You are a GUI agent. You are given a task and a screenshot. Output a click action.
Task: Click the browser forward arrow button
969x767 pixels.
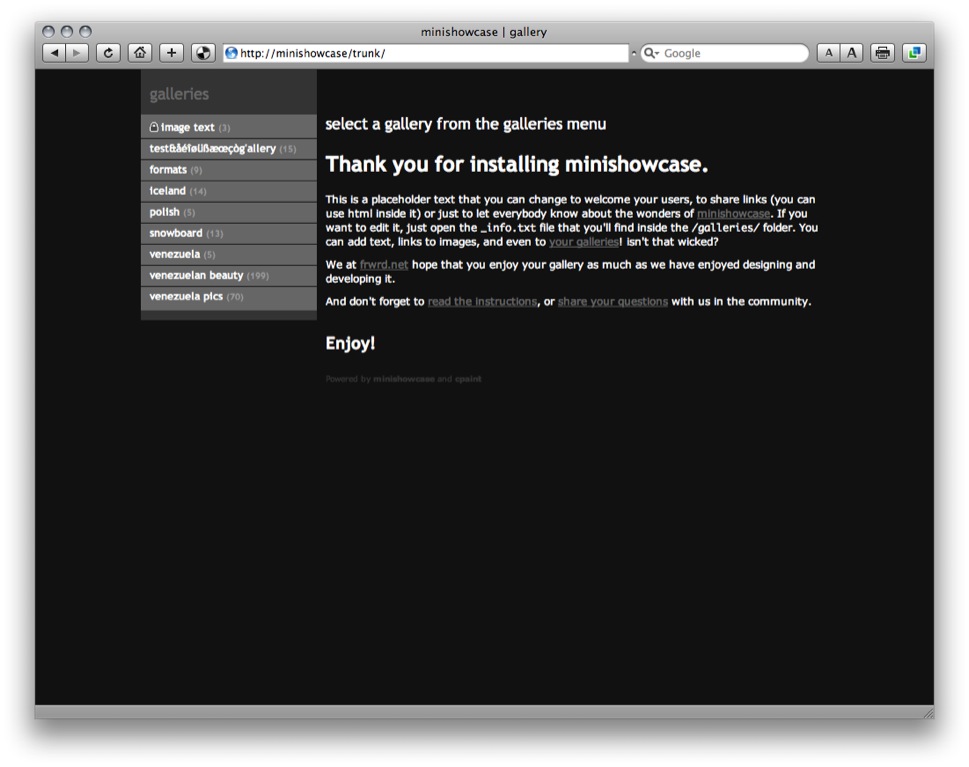click(77, 53)
